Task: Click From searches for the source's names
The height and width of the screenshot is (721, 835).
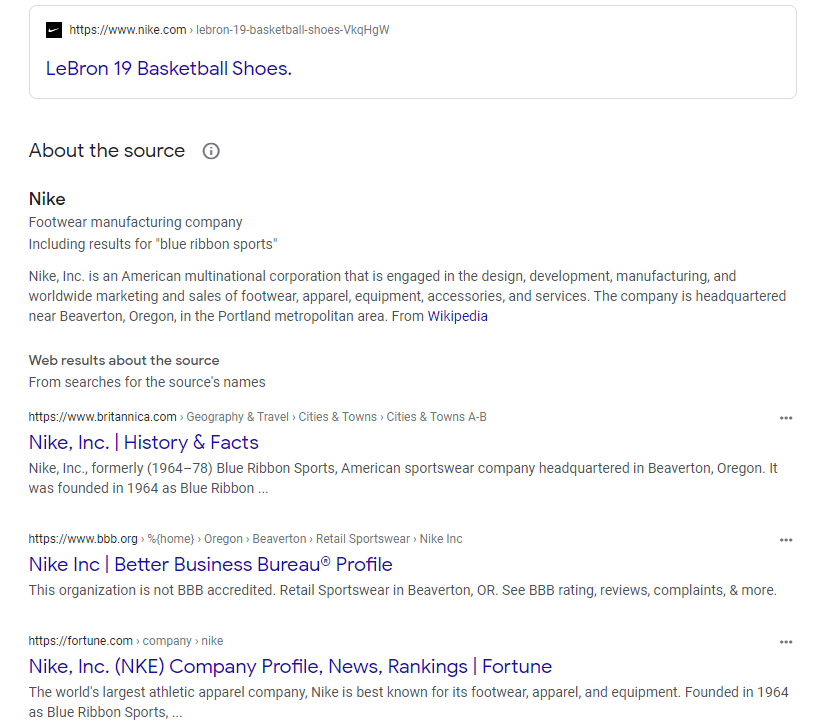Action: [x=147, y=382]
